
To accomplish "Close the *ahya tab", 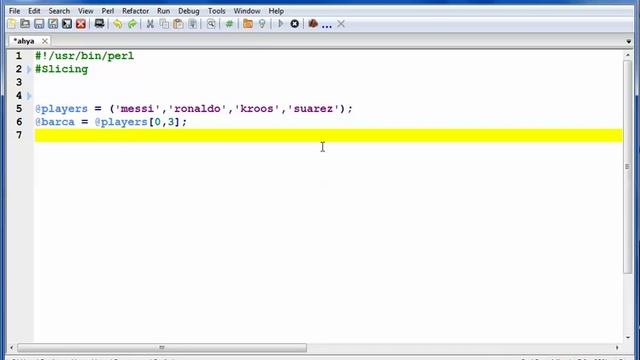I will [x=45, y=41].
